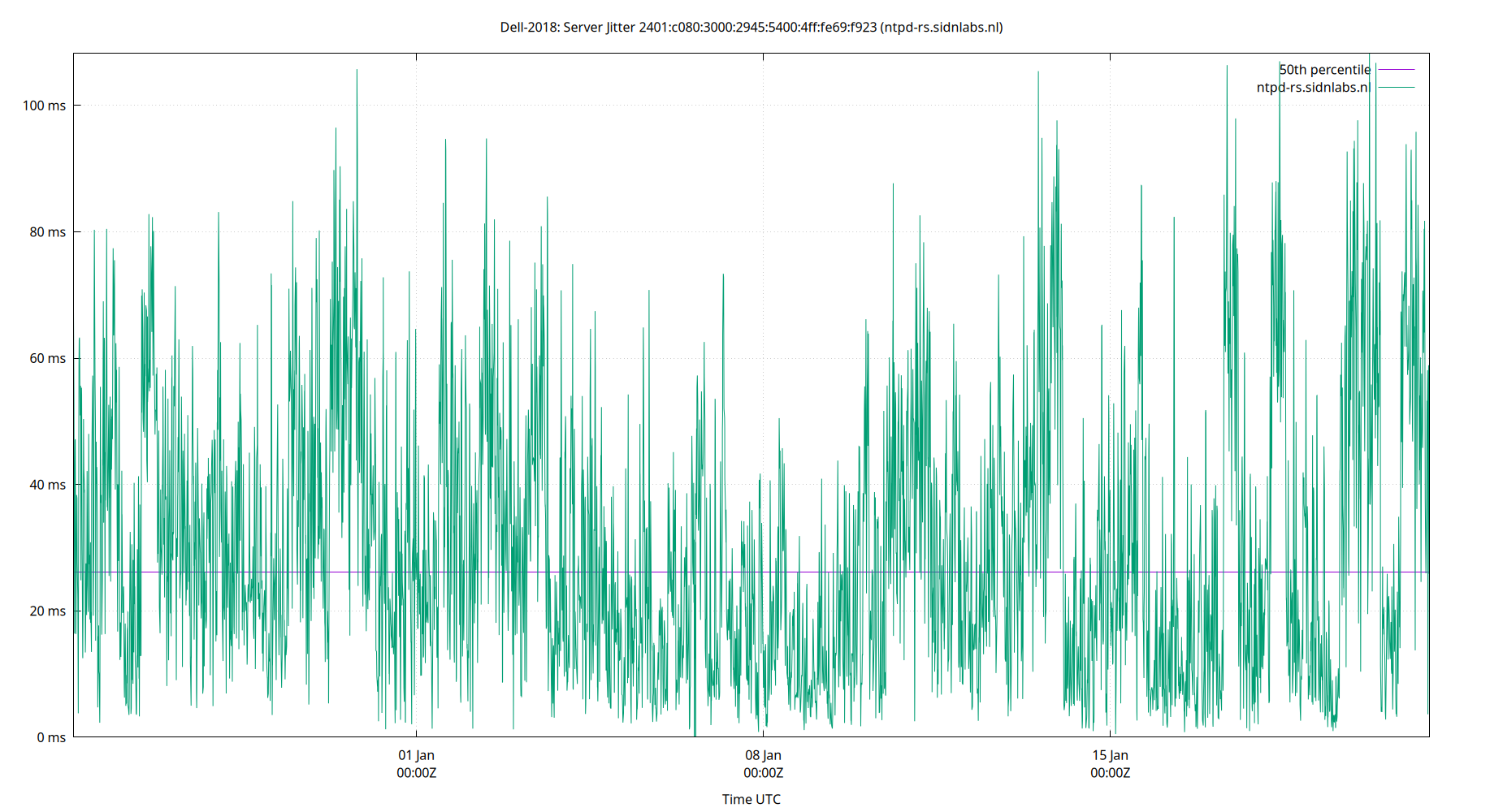The width and height of the screenshot is (1503, 812).
Task: Select the 01 Jan 00:00Z tick label
Action: [x=416, y=763]
